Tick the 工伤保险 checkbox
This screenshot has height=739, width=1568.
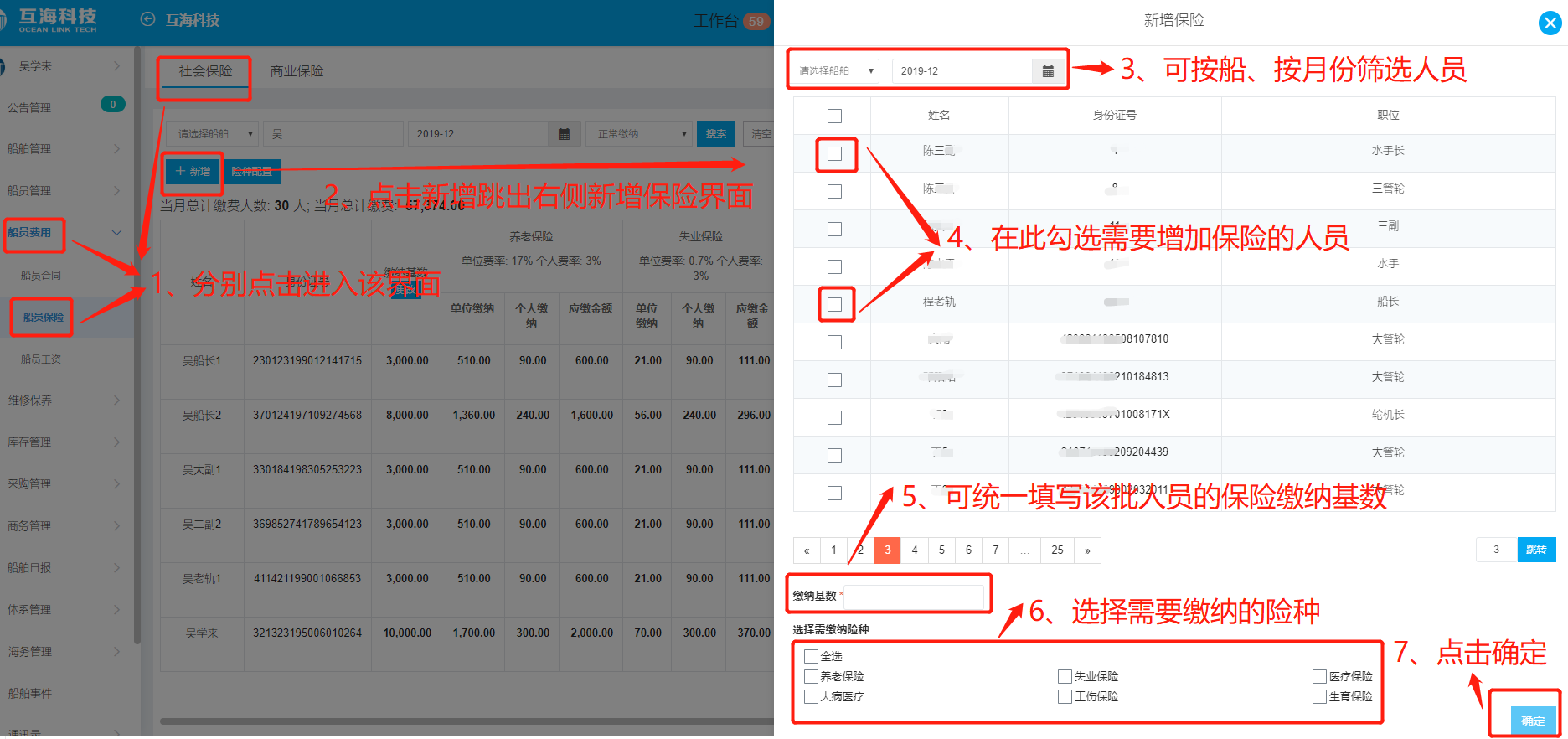1065,696
